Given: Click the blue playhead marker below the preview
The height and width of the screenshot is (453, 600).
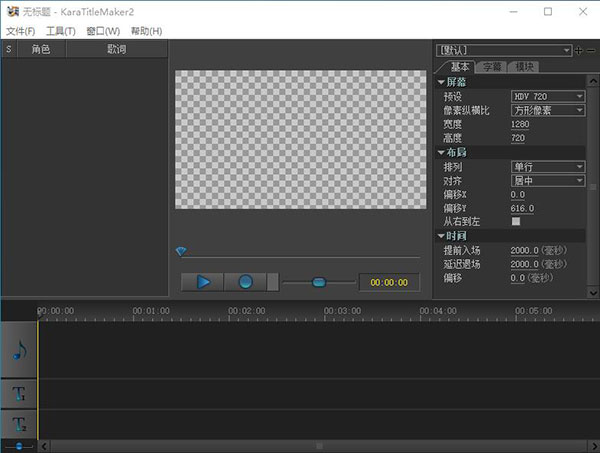Looking at the screenshot, I should [x=180, y=252].
